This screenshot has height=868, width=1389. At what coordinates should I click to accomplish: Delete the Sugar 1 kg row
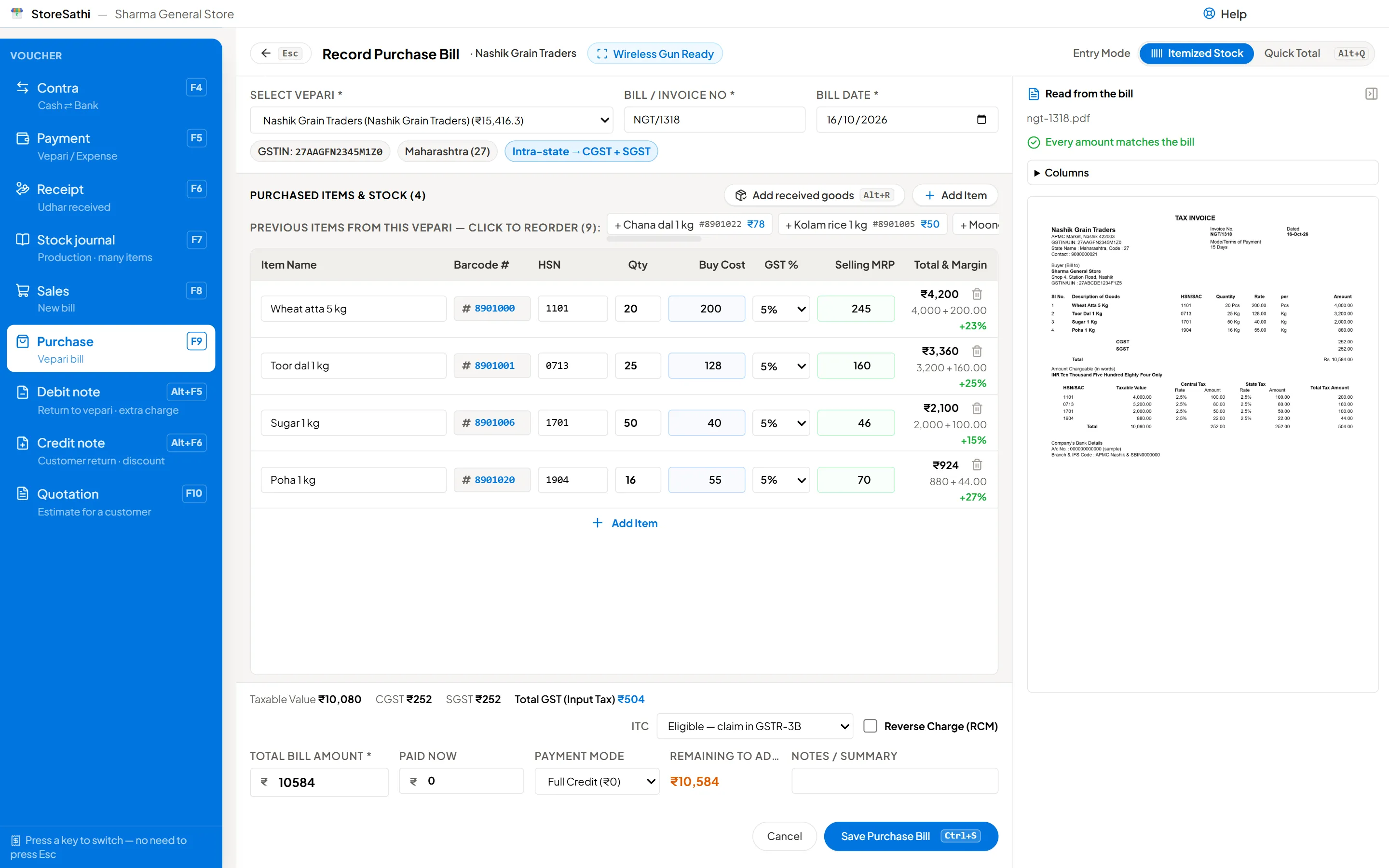[976, 408]
